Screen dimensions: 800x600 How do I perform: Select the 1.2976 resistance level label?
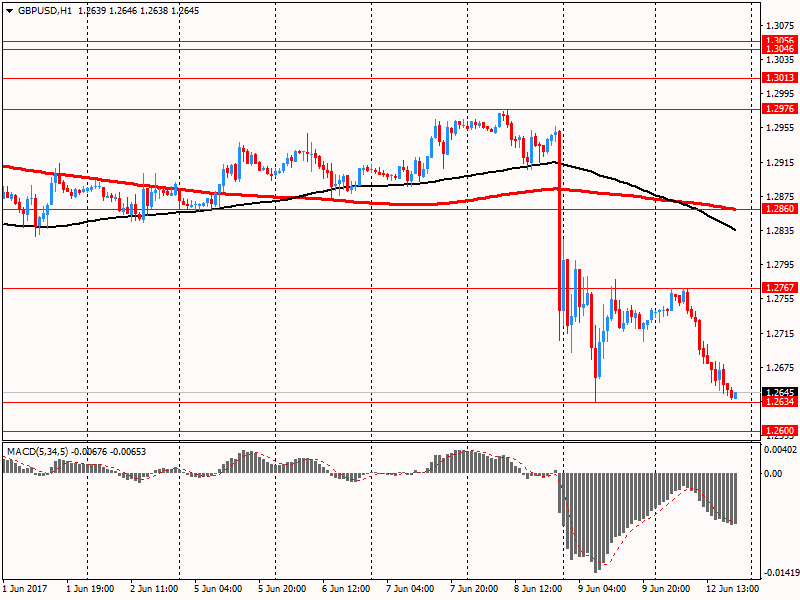pyautogui.click(x=779, y=109)
